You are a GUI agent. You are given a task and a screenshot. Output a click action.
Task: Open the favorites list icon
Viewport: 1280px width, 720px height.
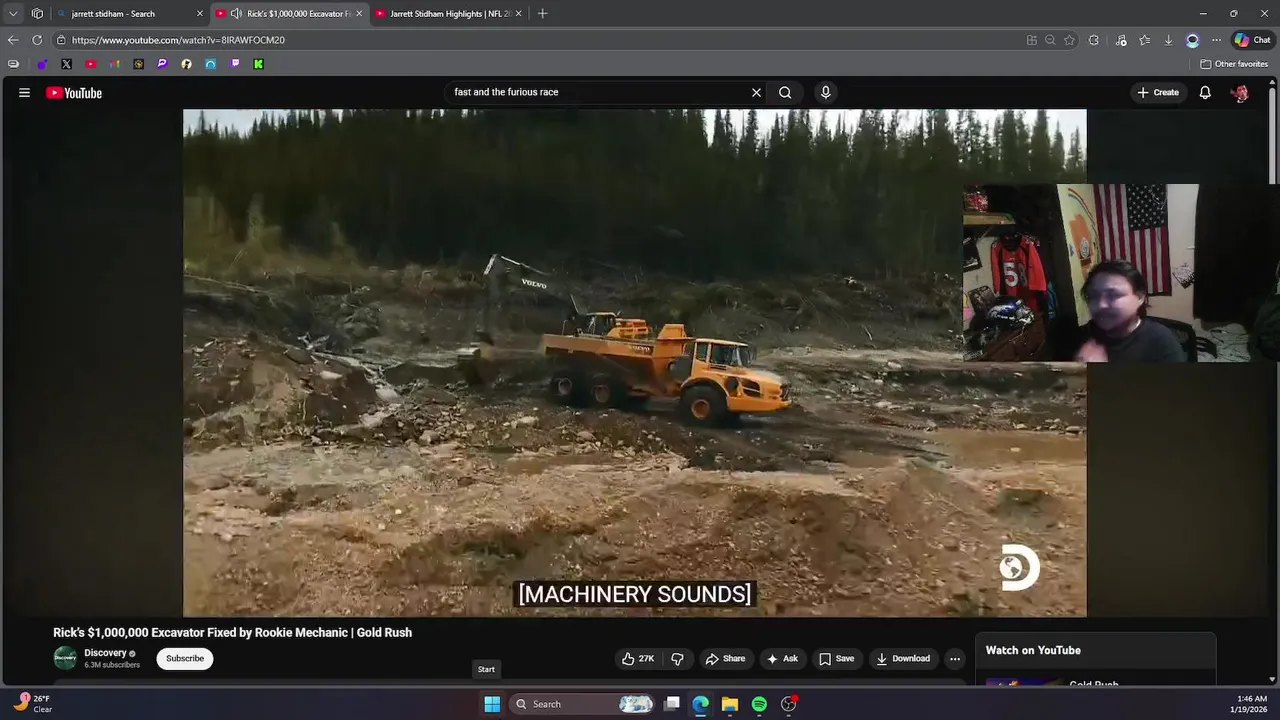(x=1144, y=40)
